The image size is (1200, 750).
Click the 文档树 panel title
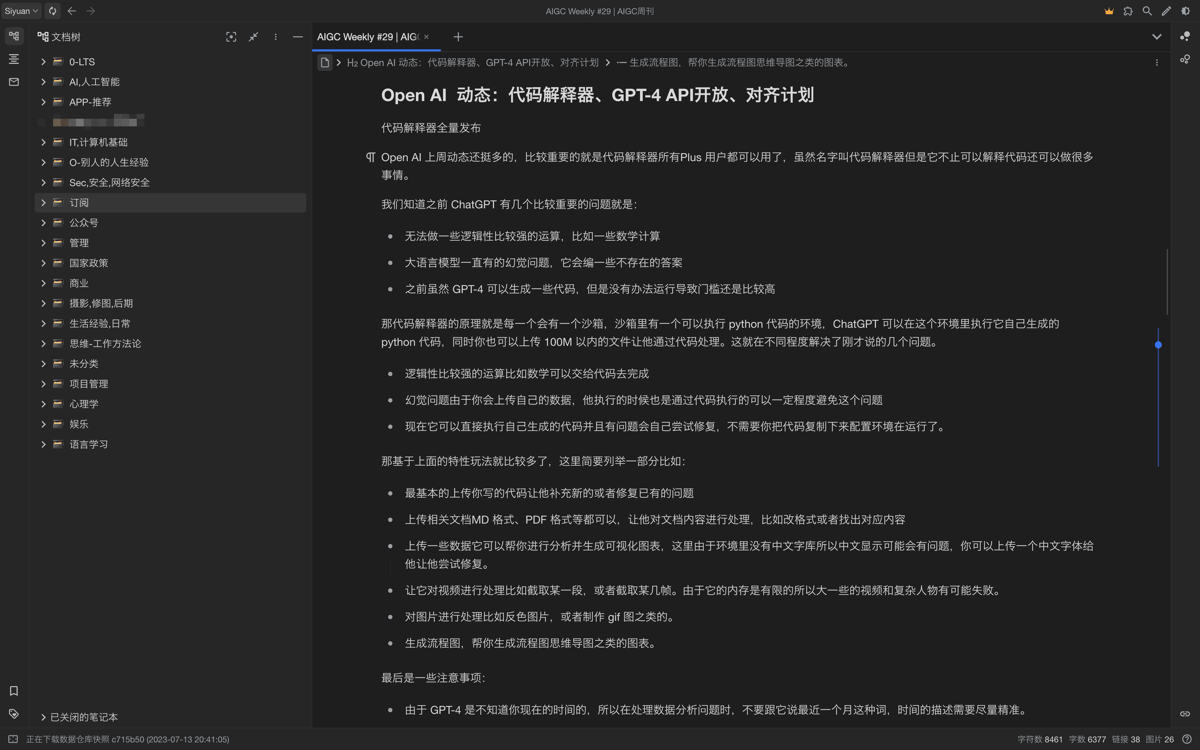coord(66,37)
